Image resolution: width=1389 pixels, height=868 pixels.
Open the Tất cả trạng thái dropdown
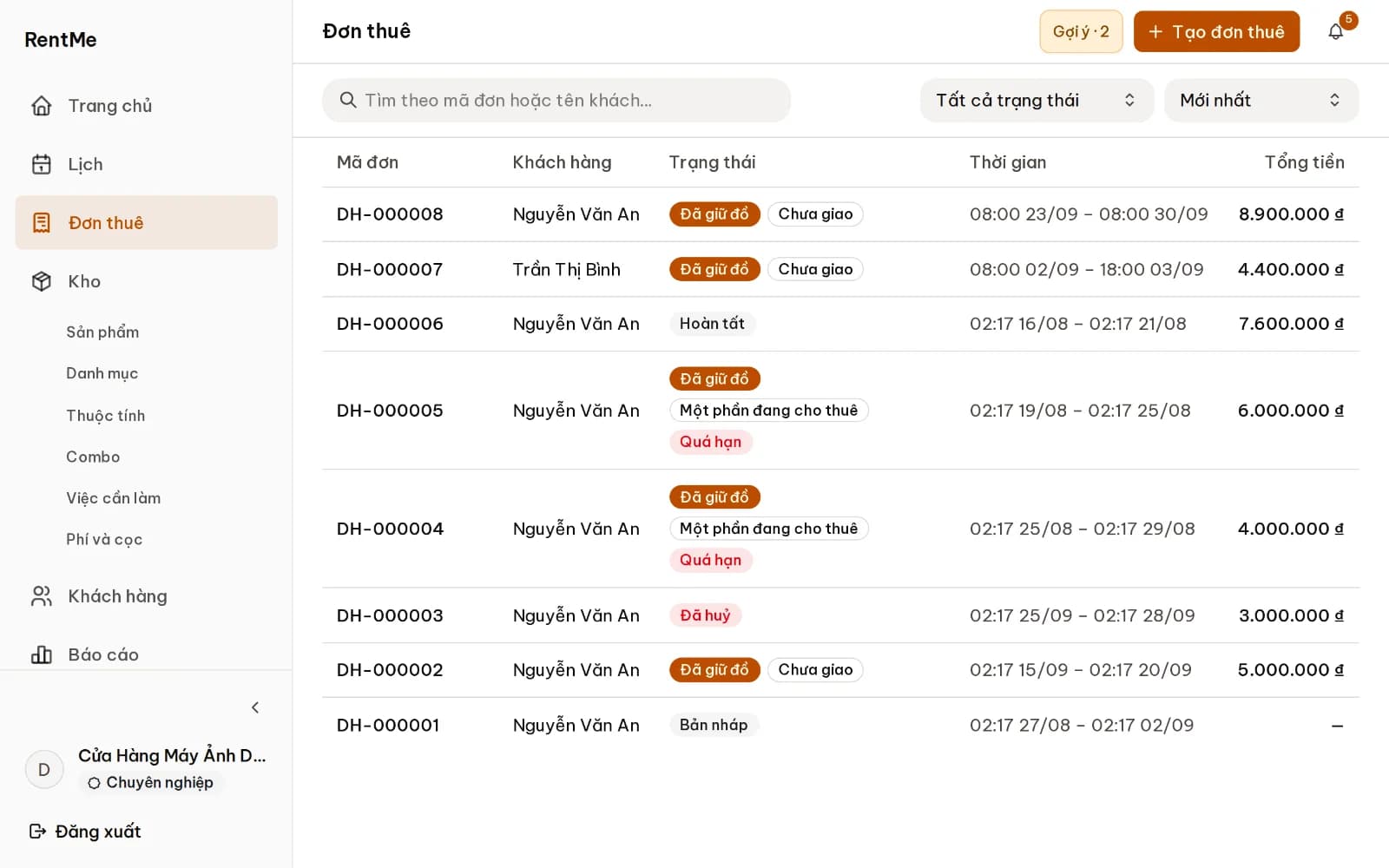click(x=1037, y=100)
